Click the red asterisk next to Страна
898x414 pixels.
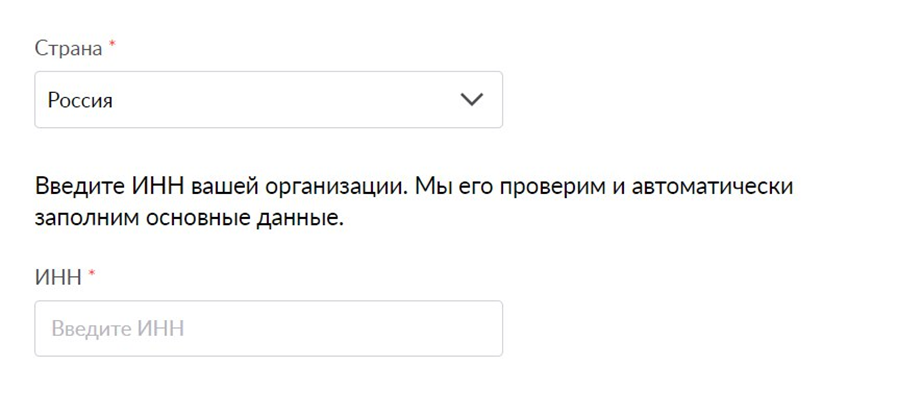113,47
